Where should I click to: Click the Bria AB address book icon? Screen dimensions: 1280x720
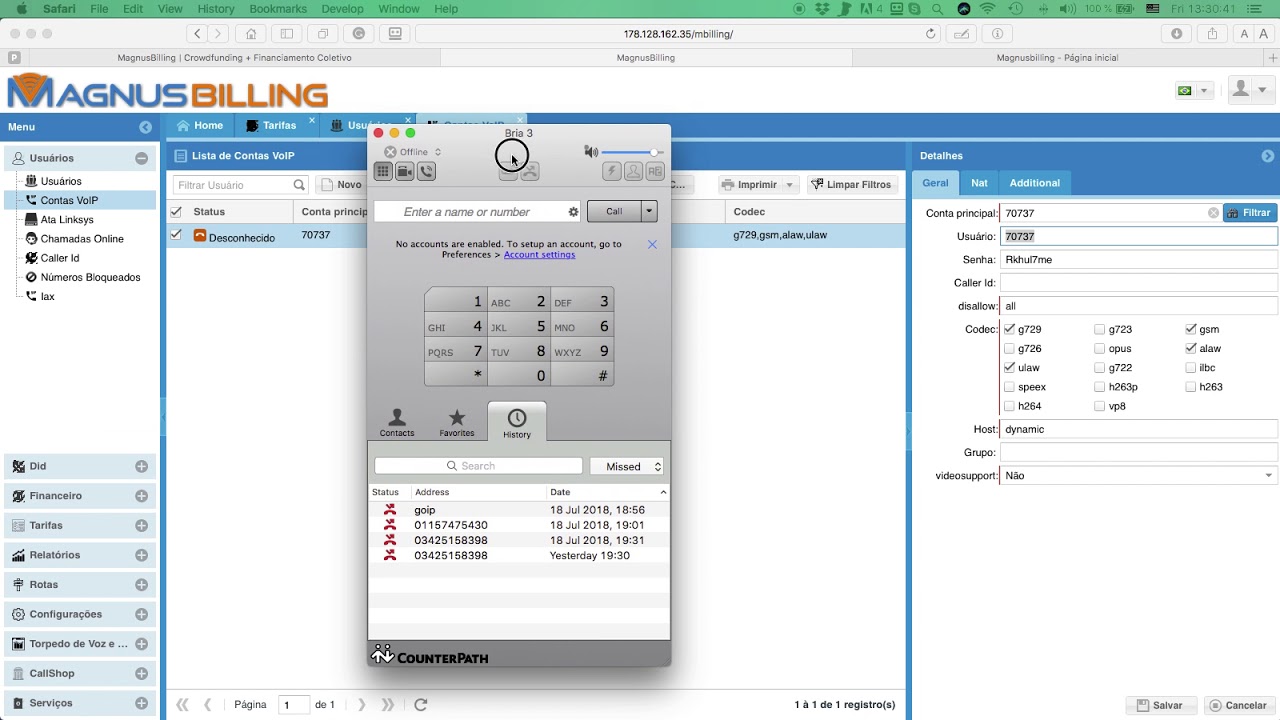click(x=655, y=171)
